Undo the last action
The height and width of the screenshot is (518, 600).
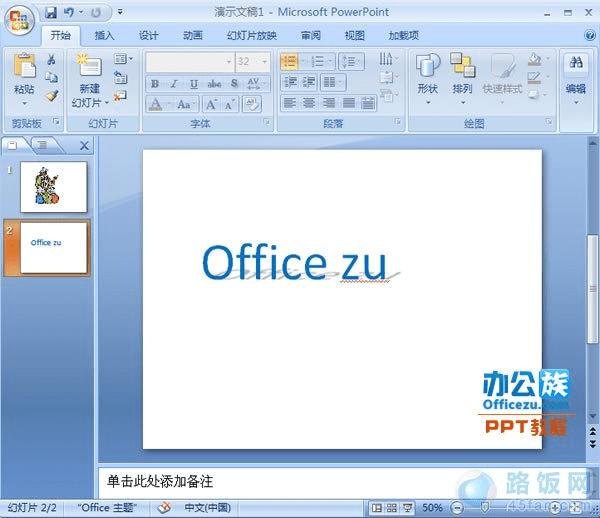[69, 13]
